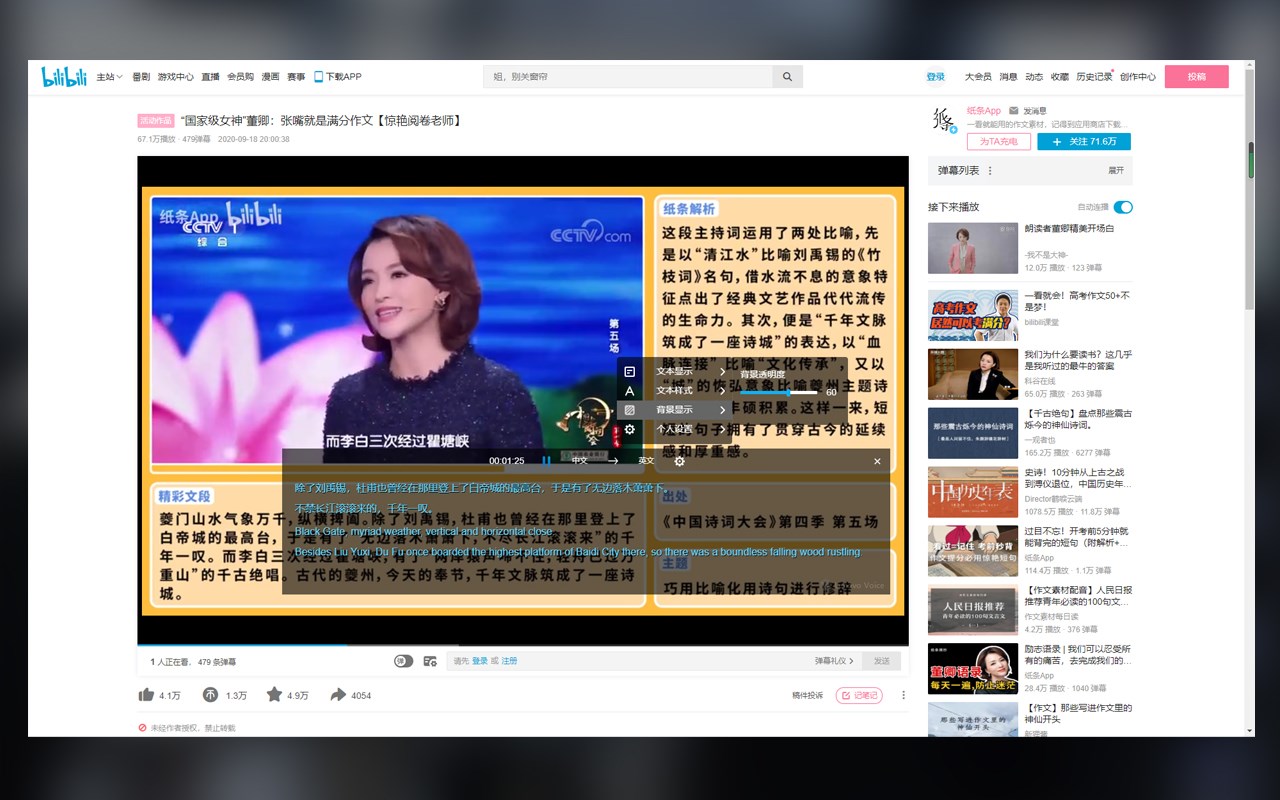Click the search magnifier button
This screenshot has height=800, width=1280.
point(787,77)
